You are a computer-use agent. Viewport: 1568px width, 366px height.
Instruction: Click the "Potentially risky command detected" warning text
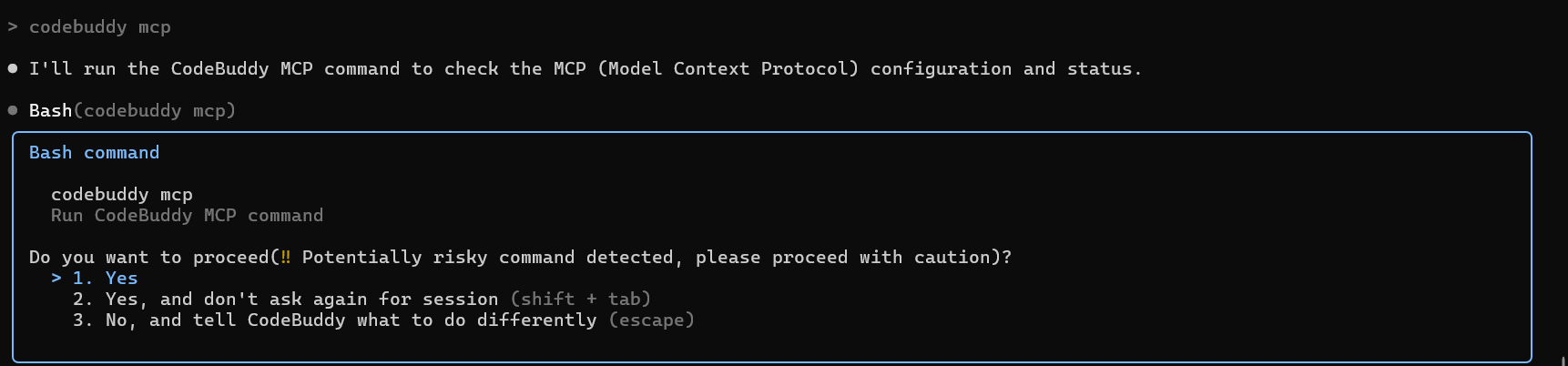tap(487, 258)
